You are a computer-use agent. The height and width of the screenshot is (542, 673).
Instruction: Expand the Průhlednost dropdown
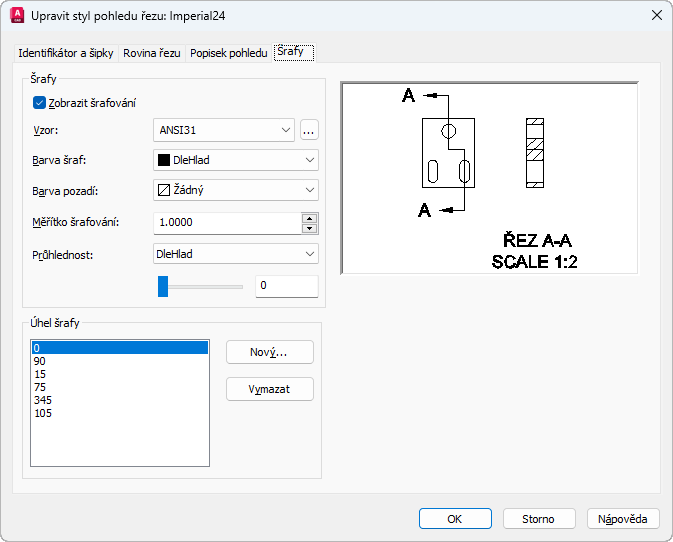[308, 254]
